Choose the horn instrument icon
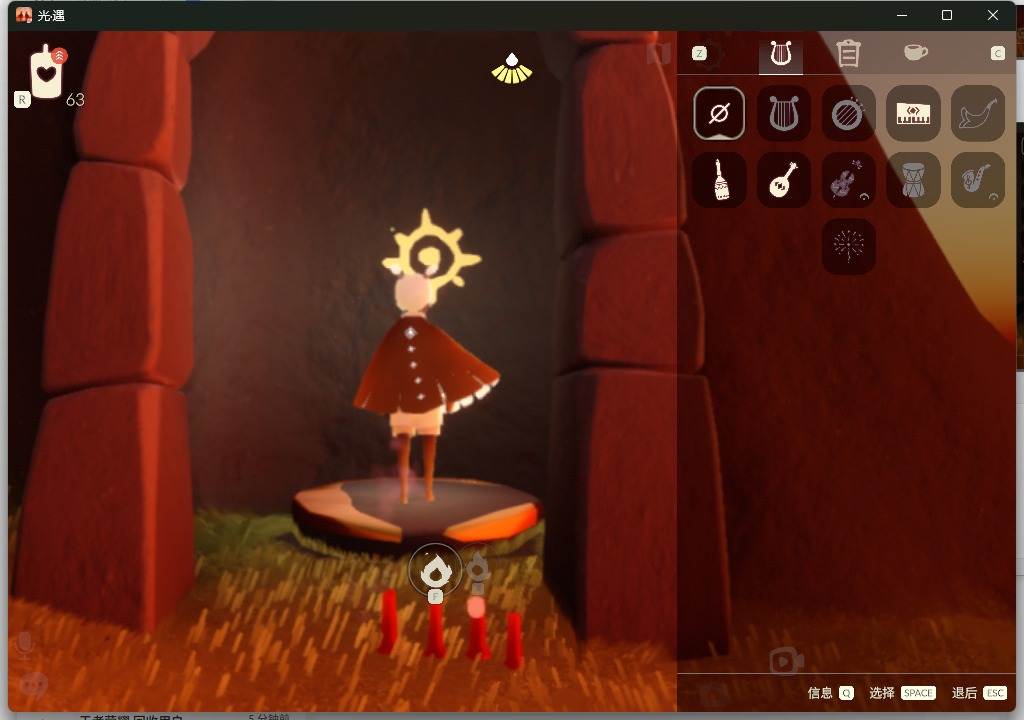 (x=977, y=113)
